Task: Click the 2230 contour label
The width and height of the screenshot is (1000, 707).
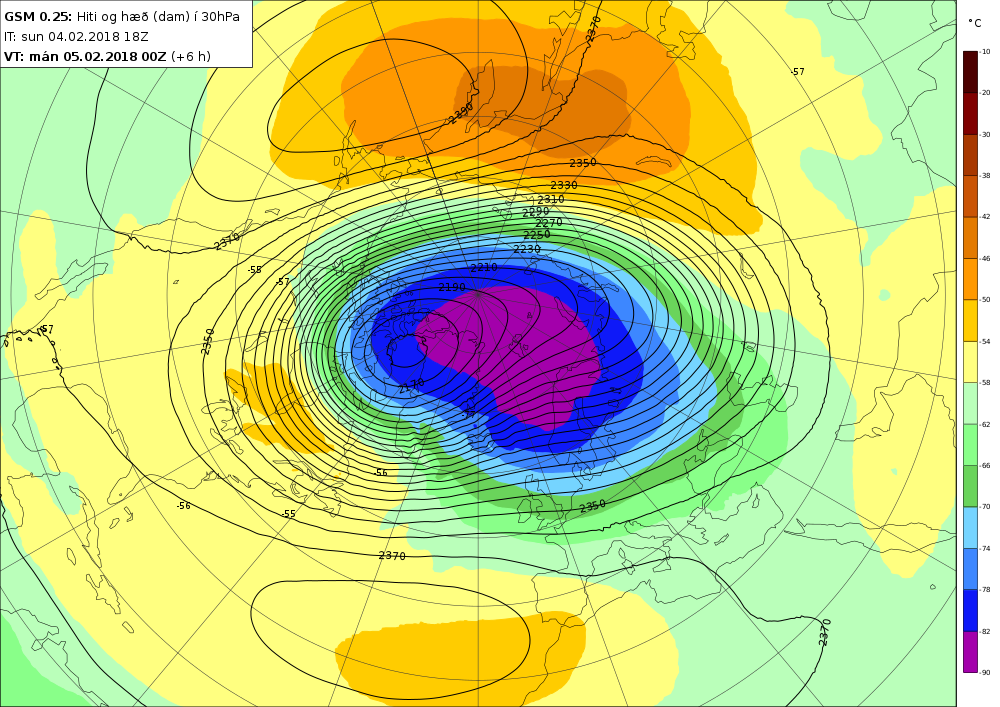Action: [x=527, y=249]
